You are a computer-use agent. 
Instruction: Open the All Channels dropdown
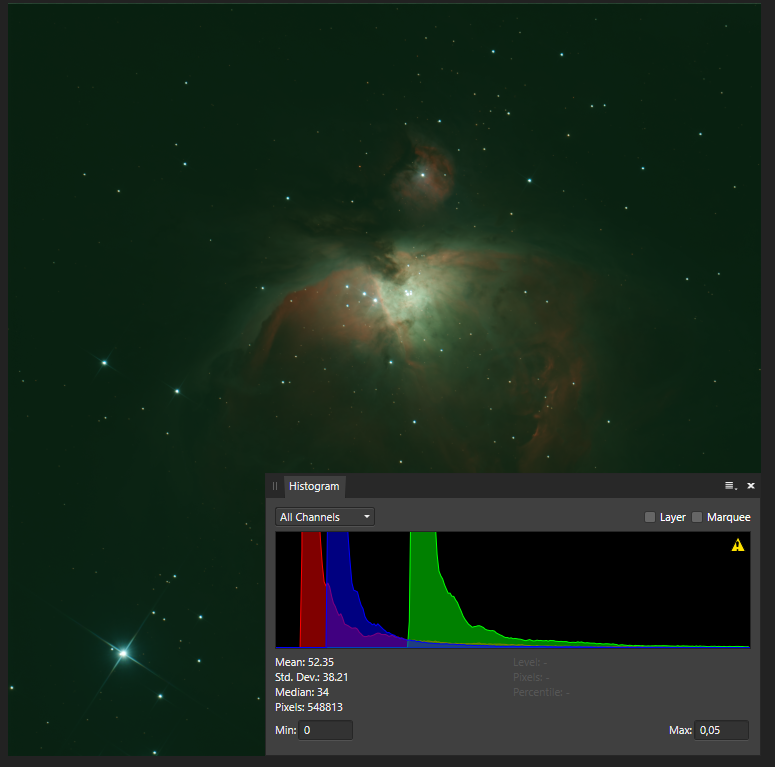(325, 517)
